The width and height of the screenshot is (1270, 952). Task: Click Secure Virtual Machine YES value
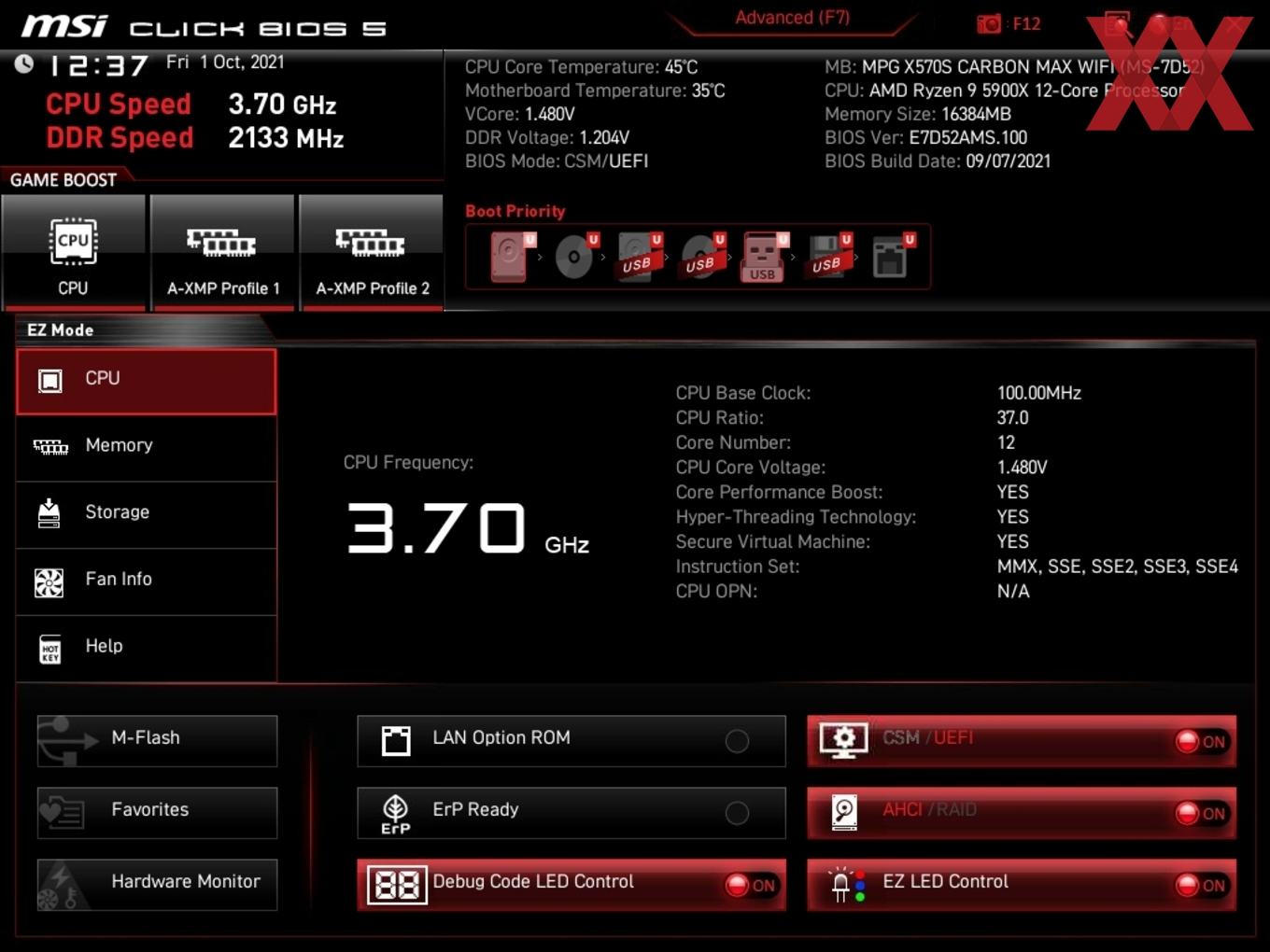(x=1013, y=541)
